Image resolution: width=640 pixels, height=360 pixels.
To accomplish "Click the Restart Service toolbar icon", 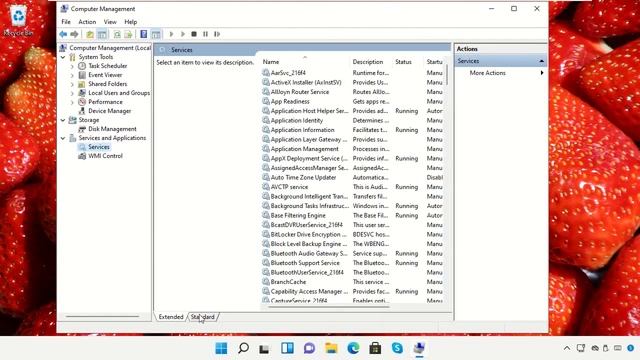I will [217, 34].
